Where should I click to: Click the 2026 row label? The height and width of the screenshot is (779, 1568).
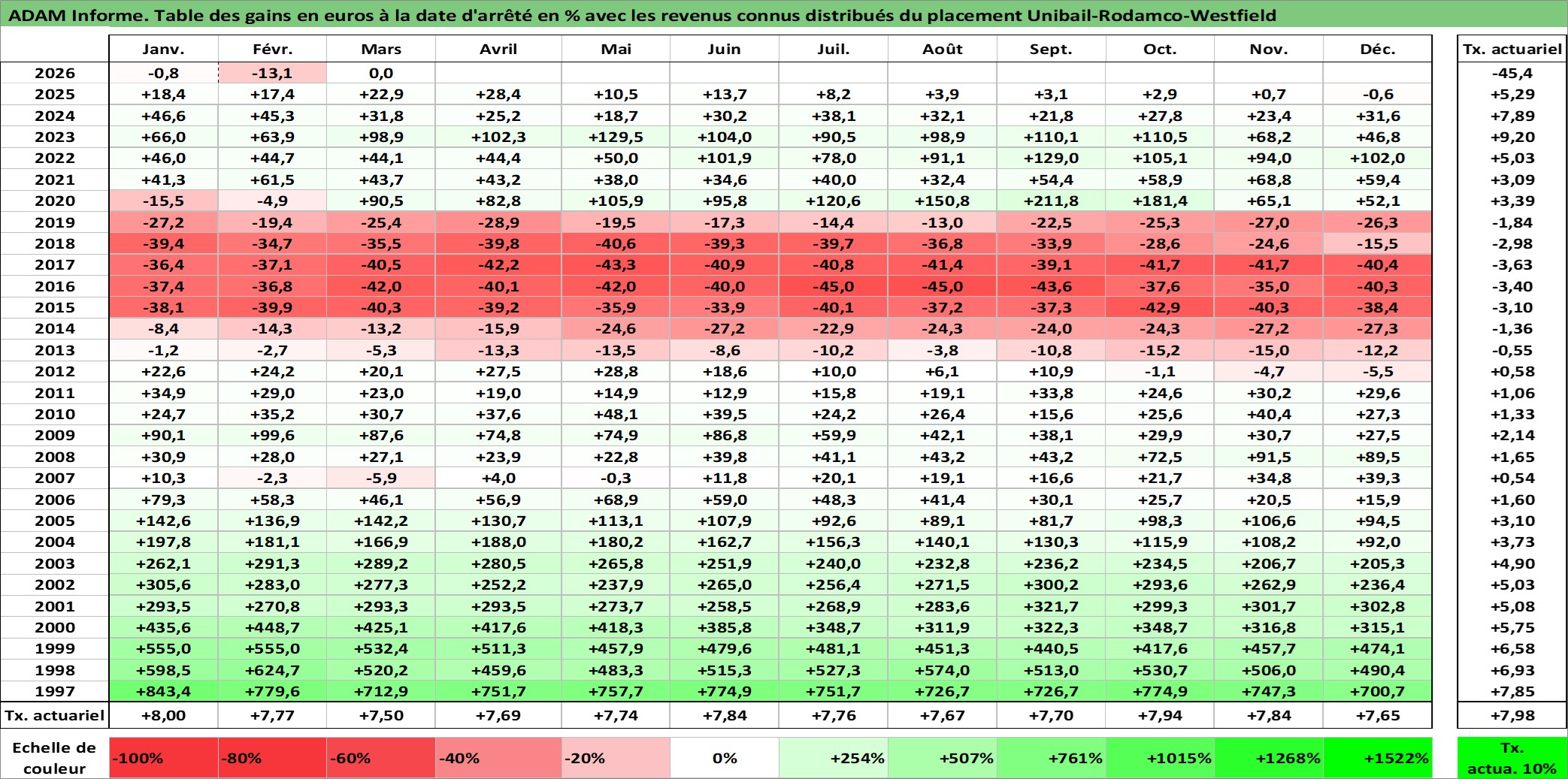pos(55,73)
